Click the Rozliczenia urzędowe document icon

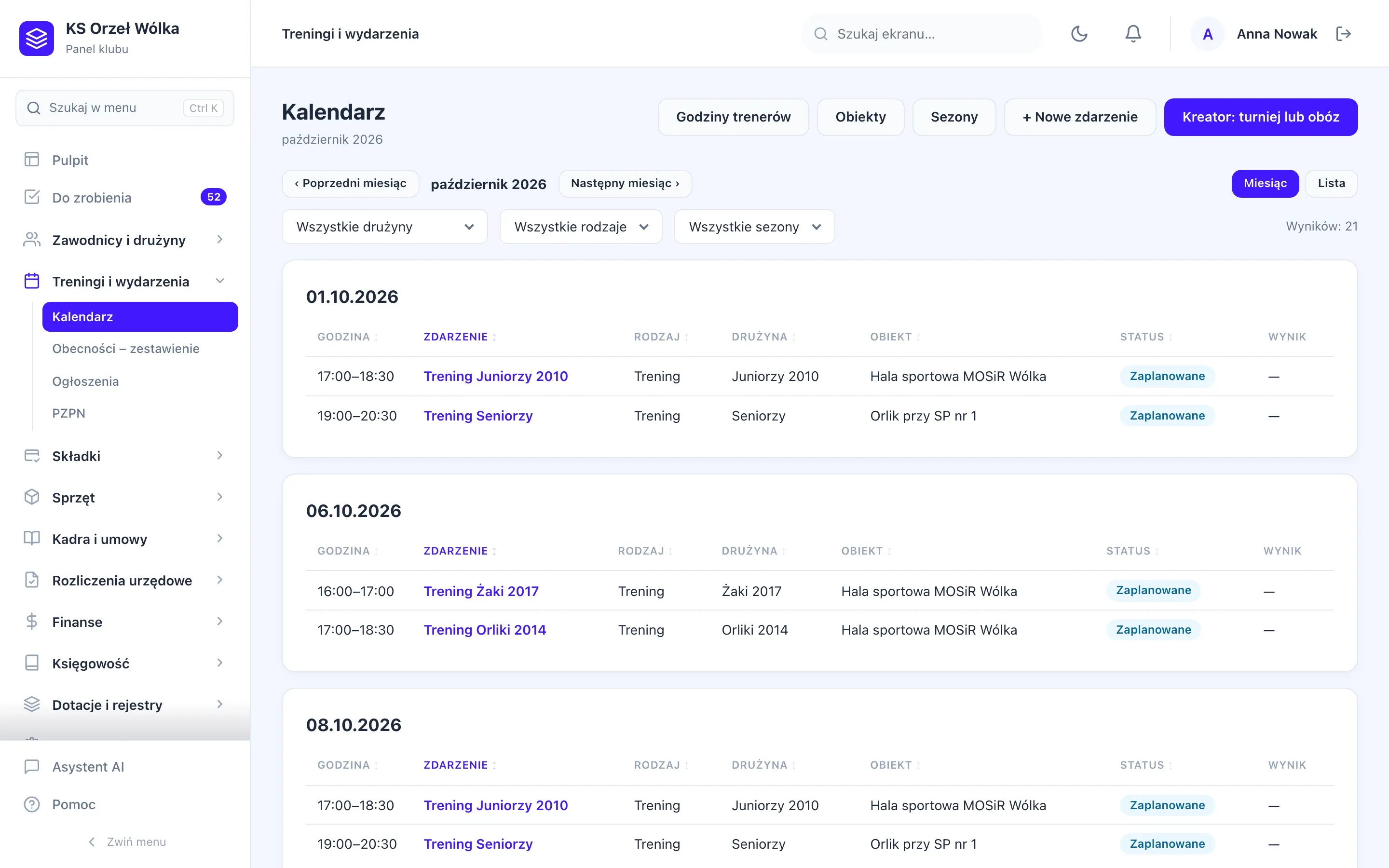32,580
